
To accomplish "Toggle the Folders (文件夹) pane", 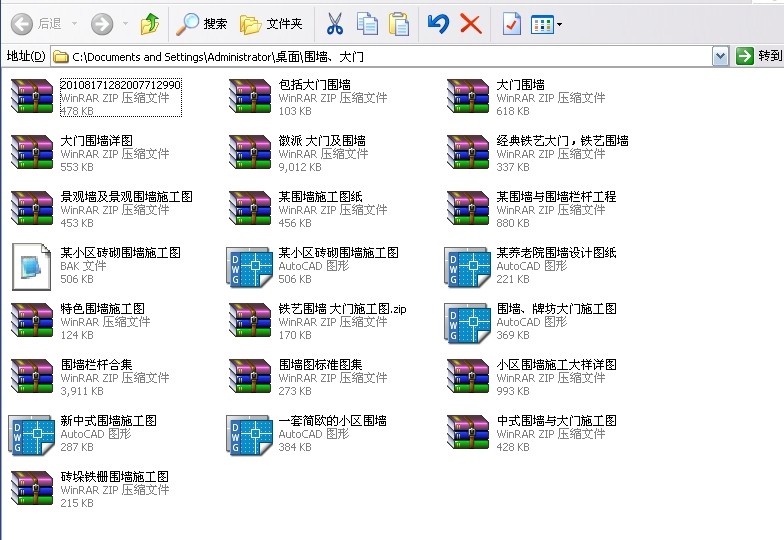I will click(272, 23).
